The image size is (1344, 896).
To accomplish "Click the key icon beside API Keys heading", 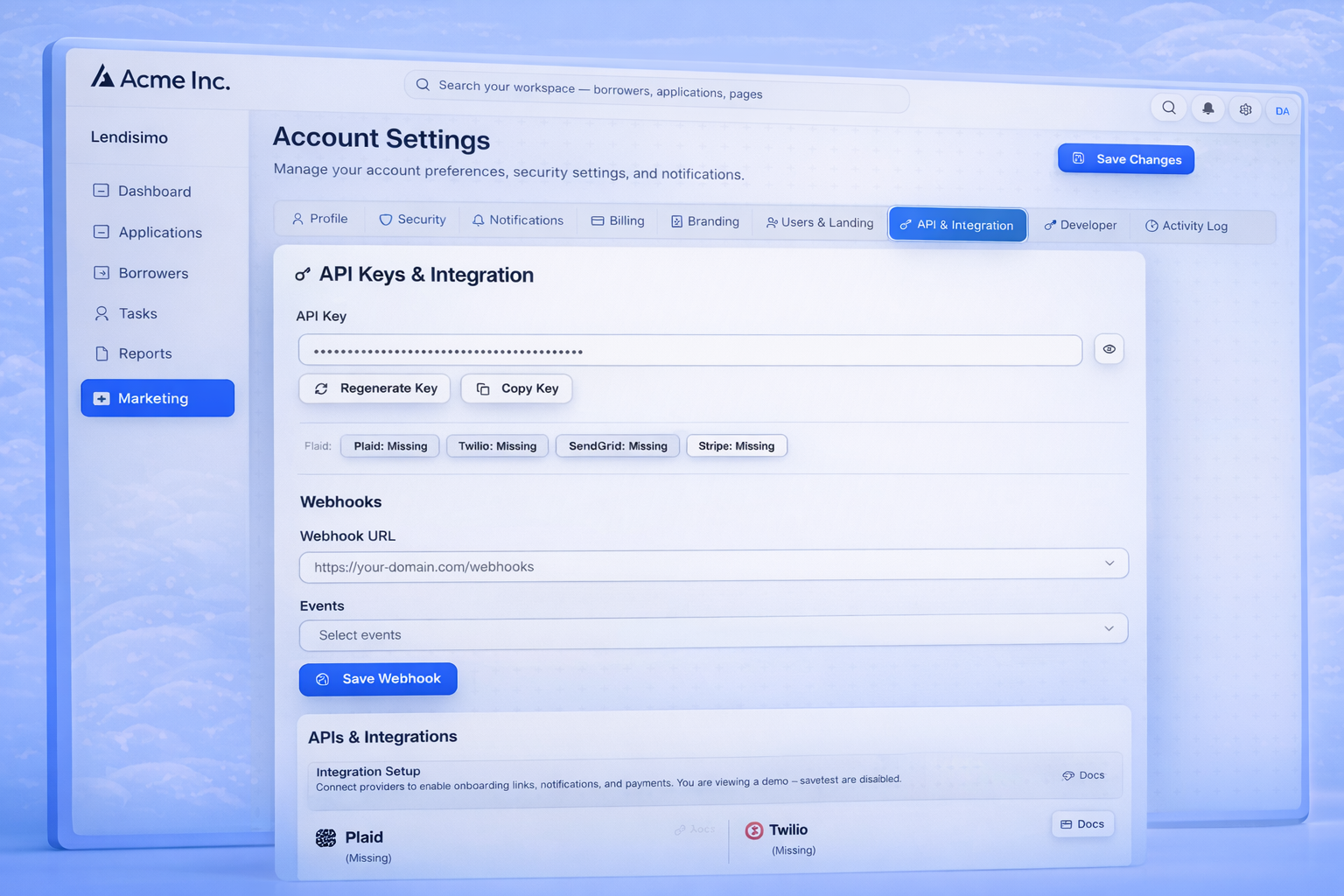I will [x=303, y=274].
